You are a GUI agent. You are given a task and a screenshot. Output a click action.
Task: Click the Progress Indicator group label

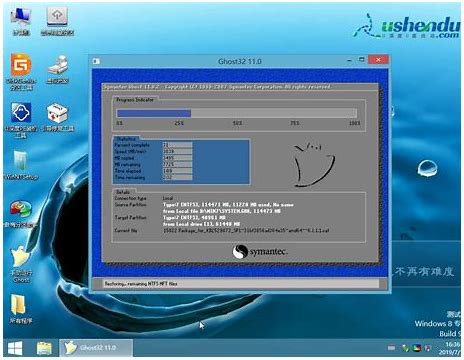135,100
